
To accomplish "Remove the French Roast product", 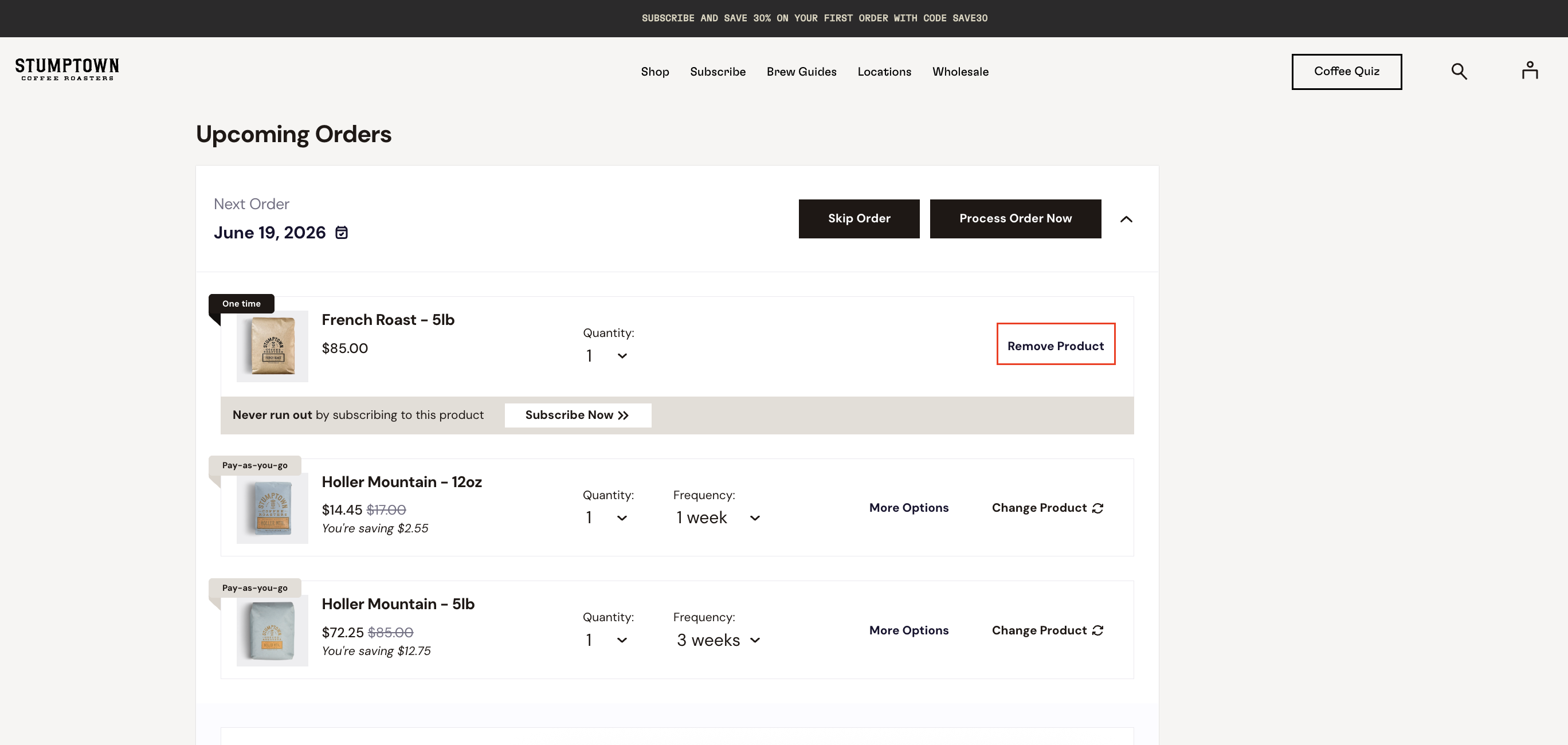I will coord(1056,344).
